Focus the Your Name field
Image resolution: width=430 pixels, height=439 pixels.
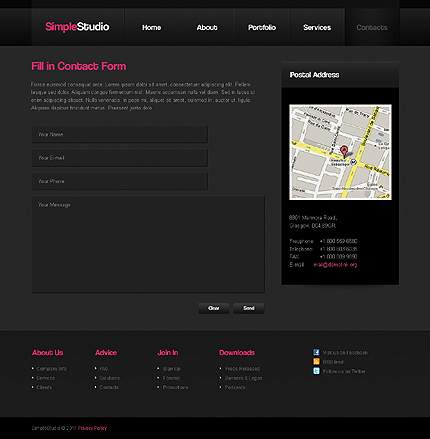(x=120, y=134)
